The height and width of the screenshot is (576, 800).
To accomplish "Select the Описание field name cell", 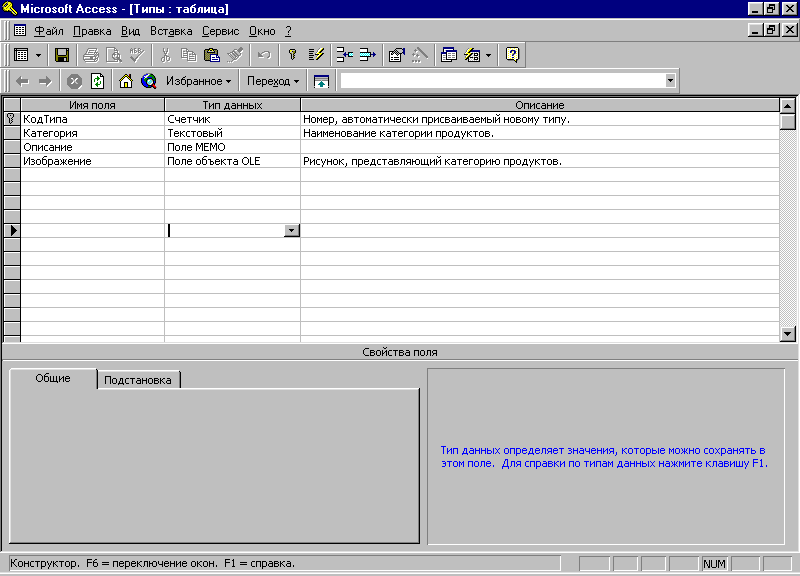I will 92,147.
